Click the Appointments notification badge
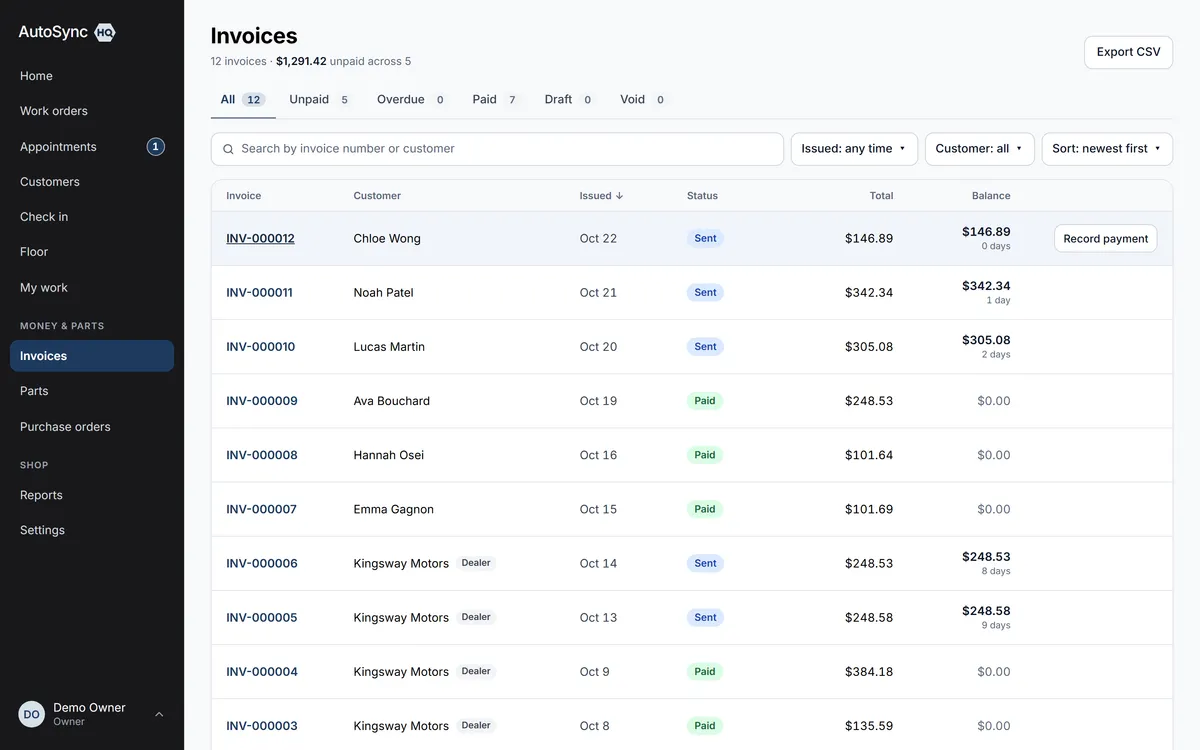 pyautogui.click(x=155, y=147)
